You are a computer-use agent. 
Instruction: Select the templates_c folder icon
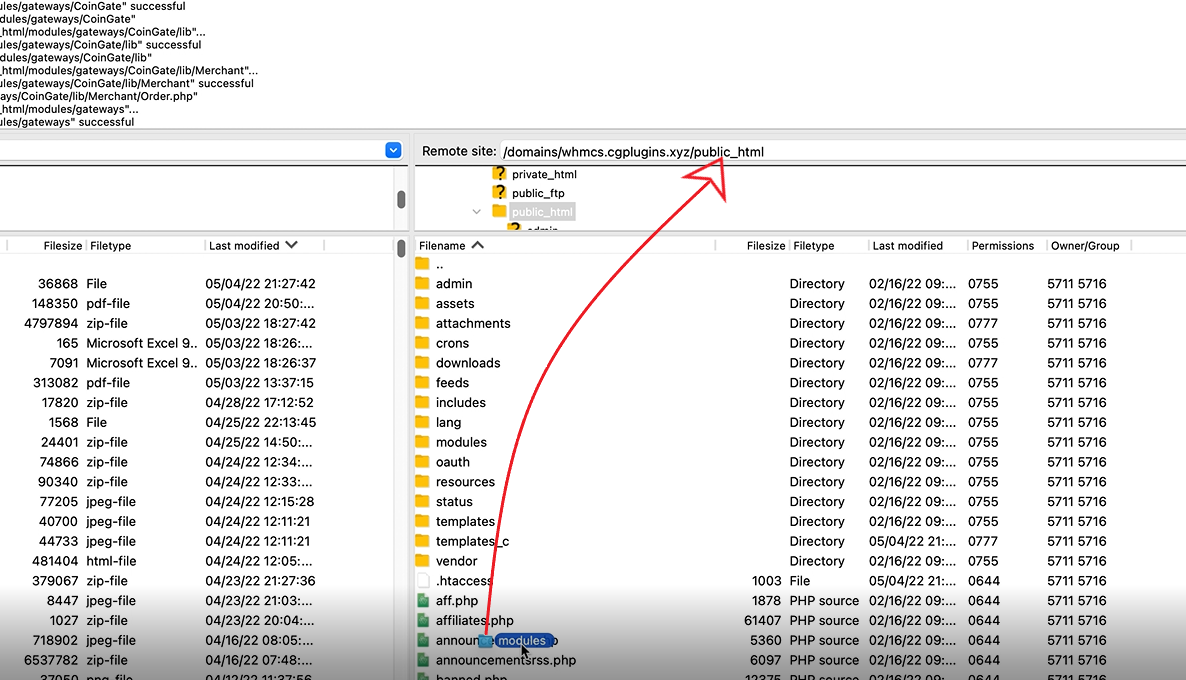coord(422,541)
